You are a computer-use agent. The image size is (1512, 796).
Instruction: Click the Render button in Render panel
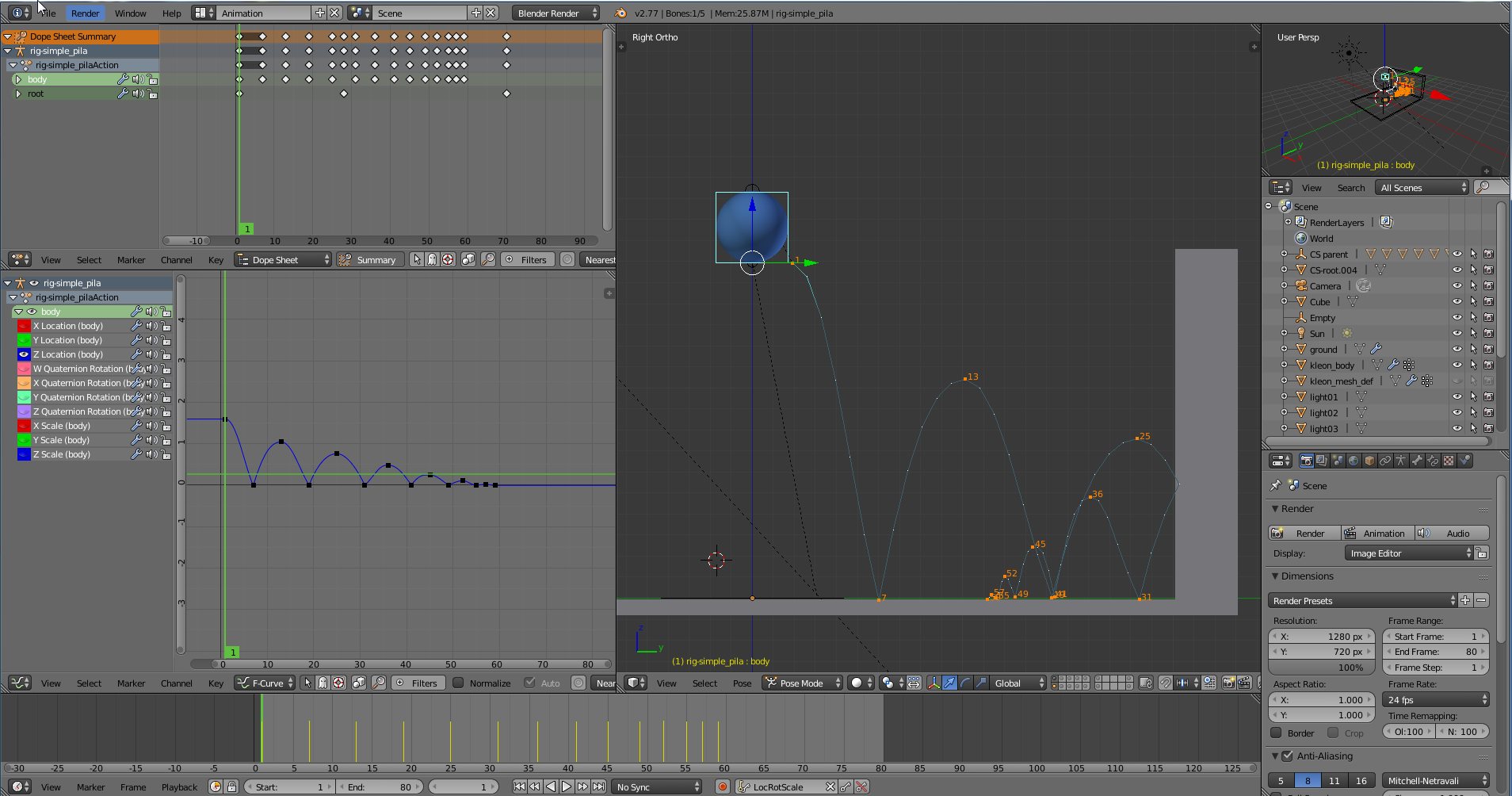click(x=1304, y=533)
